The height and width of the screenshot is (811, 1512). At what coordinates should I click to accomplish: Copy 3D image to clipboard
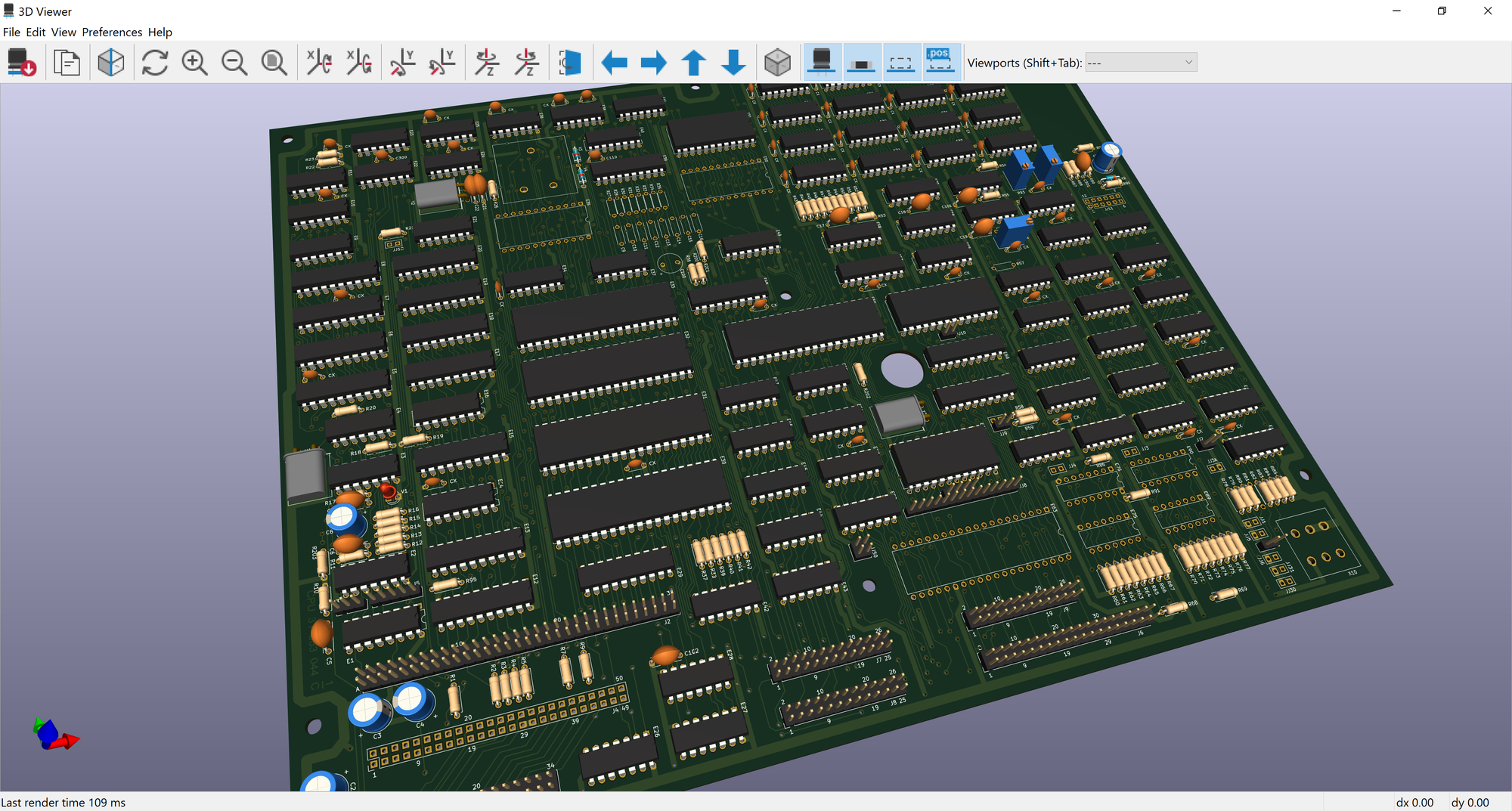pyautogui.click(x=67, y=63)
